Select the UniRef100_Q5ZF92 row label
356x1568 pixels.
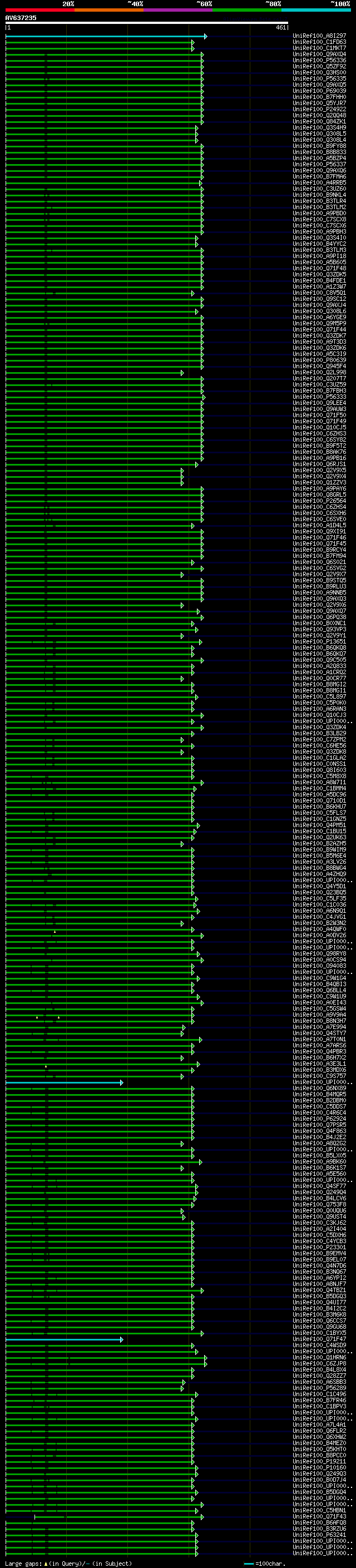click(319, 66)
